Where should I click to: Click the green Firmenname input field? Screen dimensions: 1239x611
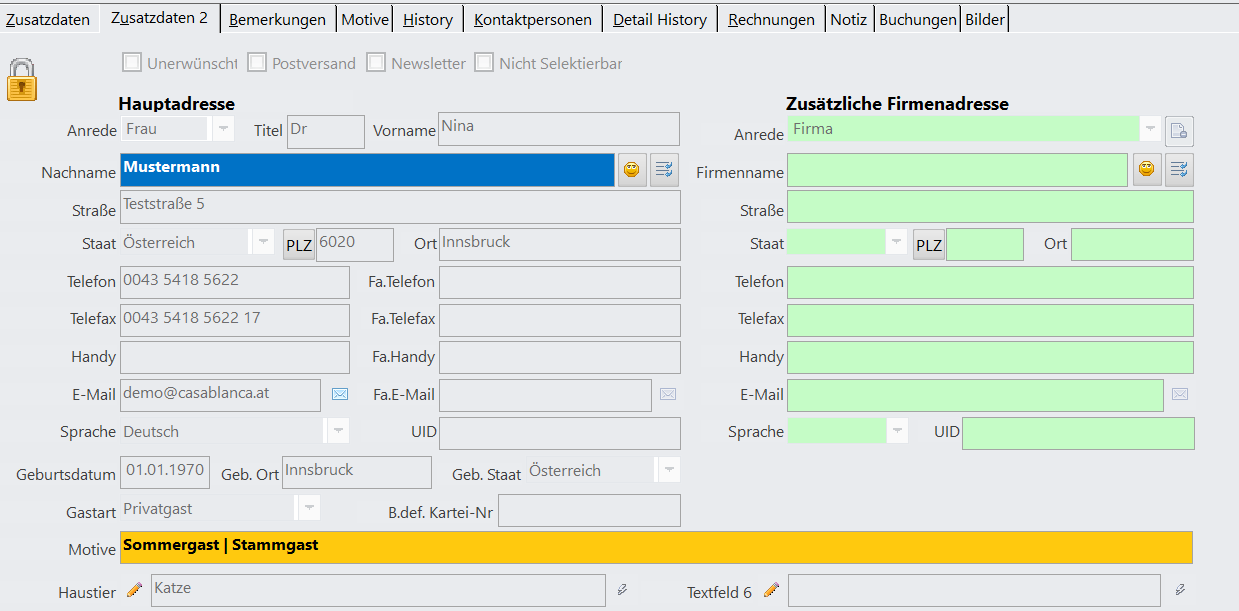point(958,170)
